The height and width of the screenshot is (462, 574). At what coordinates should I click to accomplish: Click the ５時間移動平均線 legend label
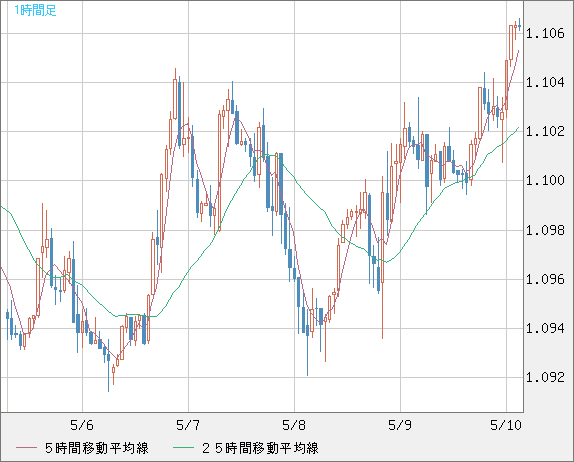(x=97, y=448)
